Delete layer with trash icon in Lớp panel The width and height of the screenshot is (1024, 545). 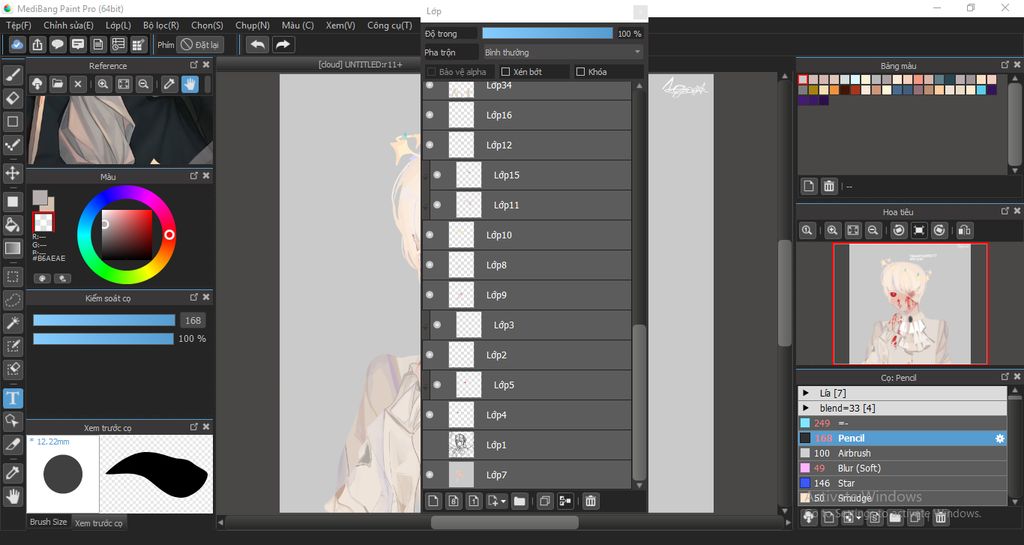click(x=590, y=501)
